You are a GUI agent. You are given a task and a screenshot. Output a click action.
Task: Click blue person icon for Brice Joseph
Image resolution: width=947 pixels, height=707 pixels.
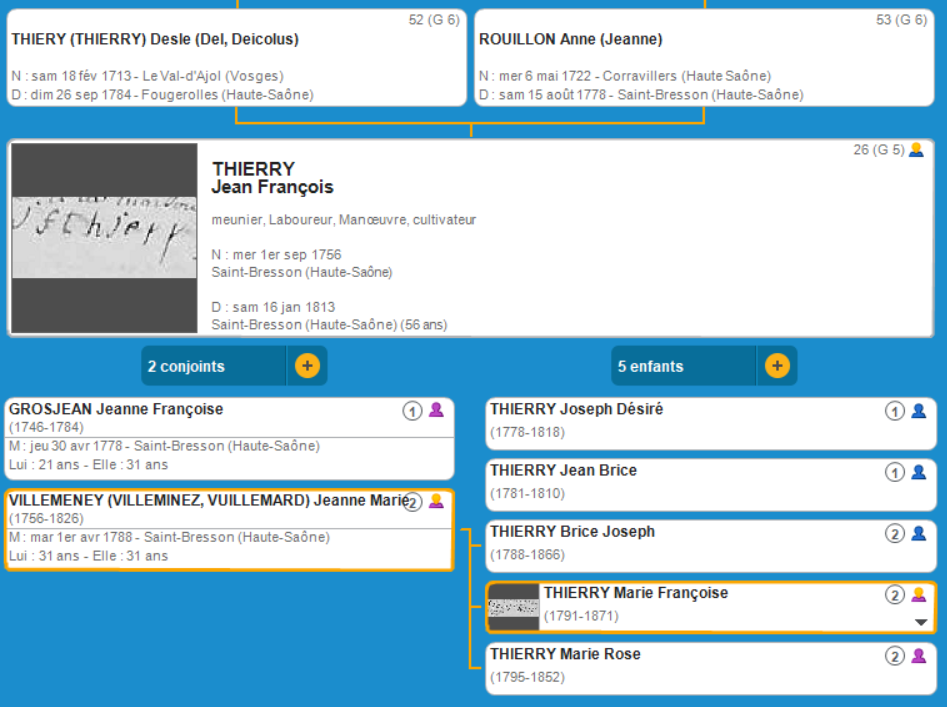(x=918, y=533)
